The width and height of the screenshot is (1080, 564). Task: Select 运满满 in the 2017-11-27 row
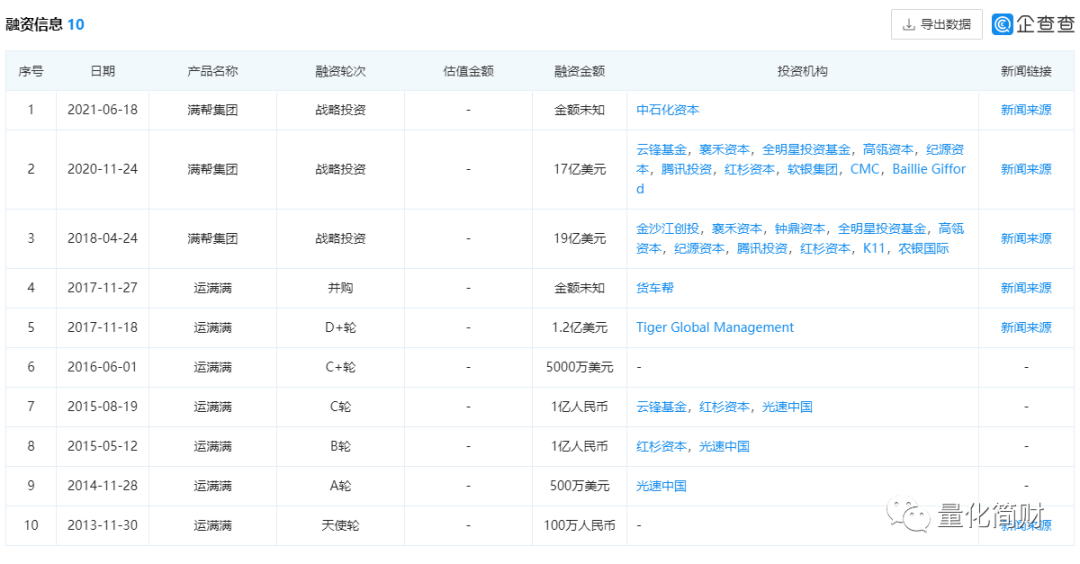tap(212, 288)
